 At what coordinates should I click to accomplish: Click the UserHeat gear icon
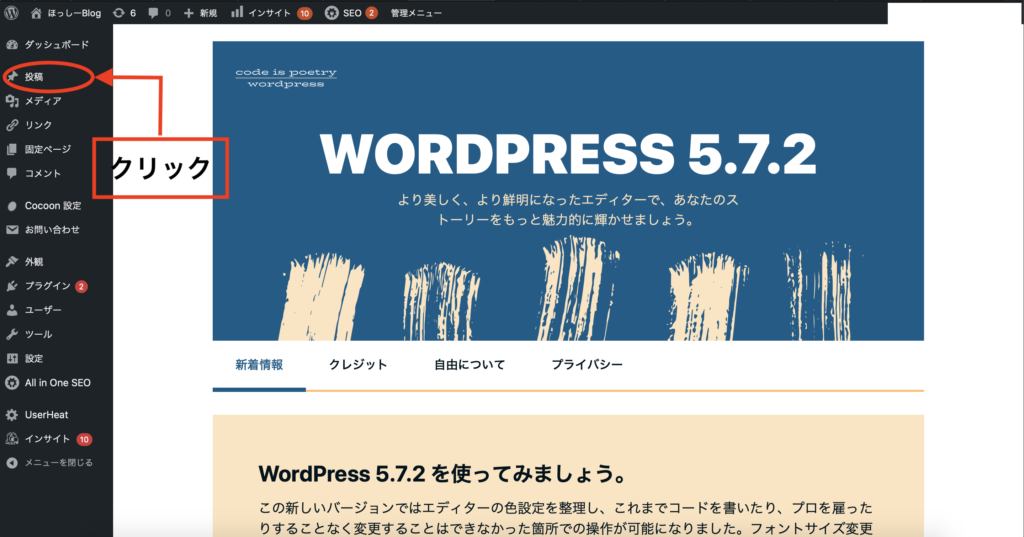(12, 415)
